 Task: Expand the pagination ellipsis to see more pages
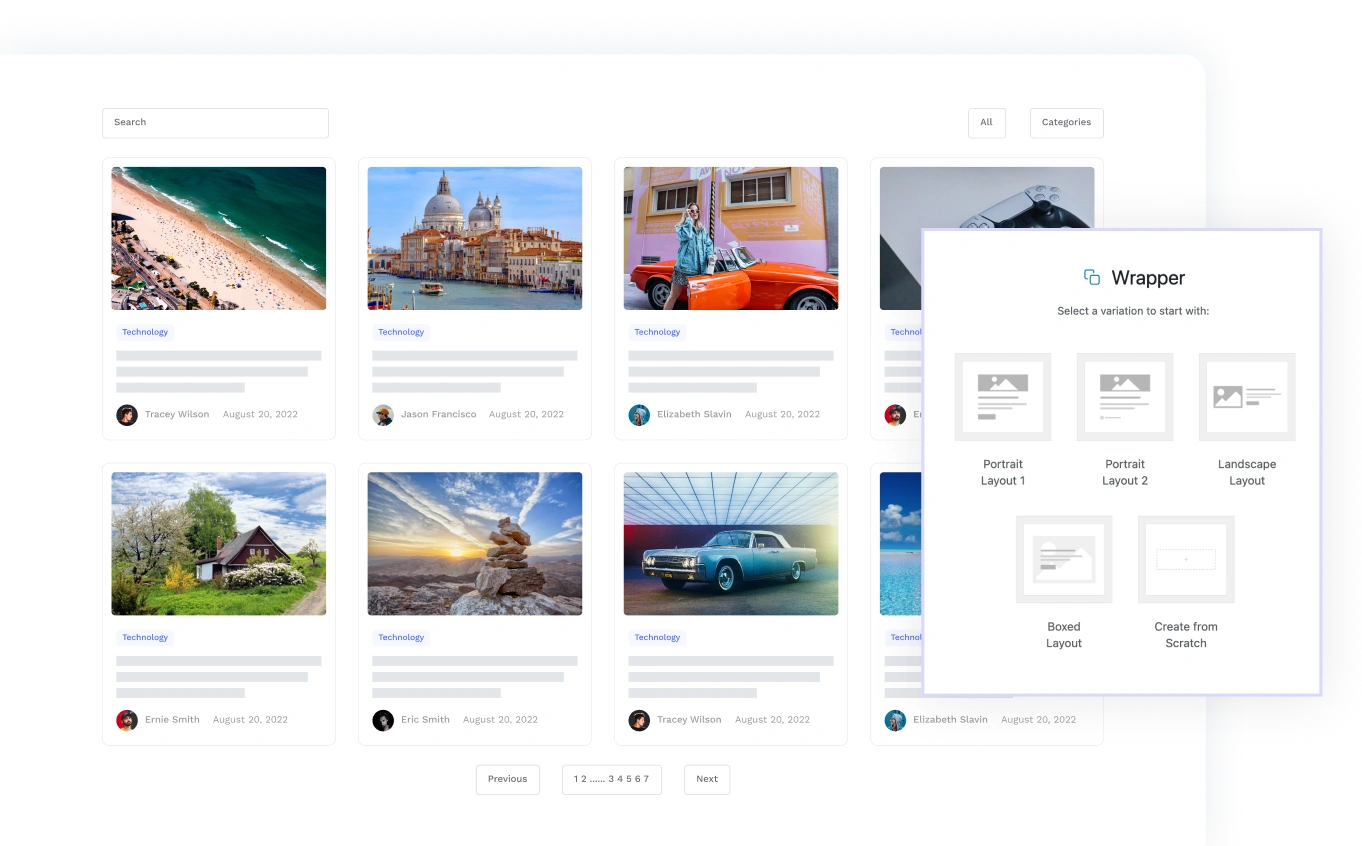[x=597, y=778]
